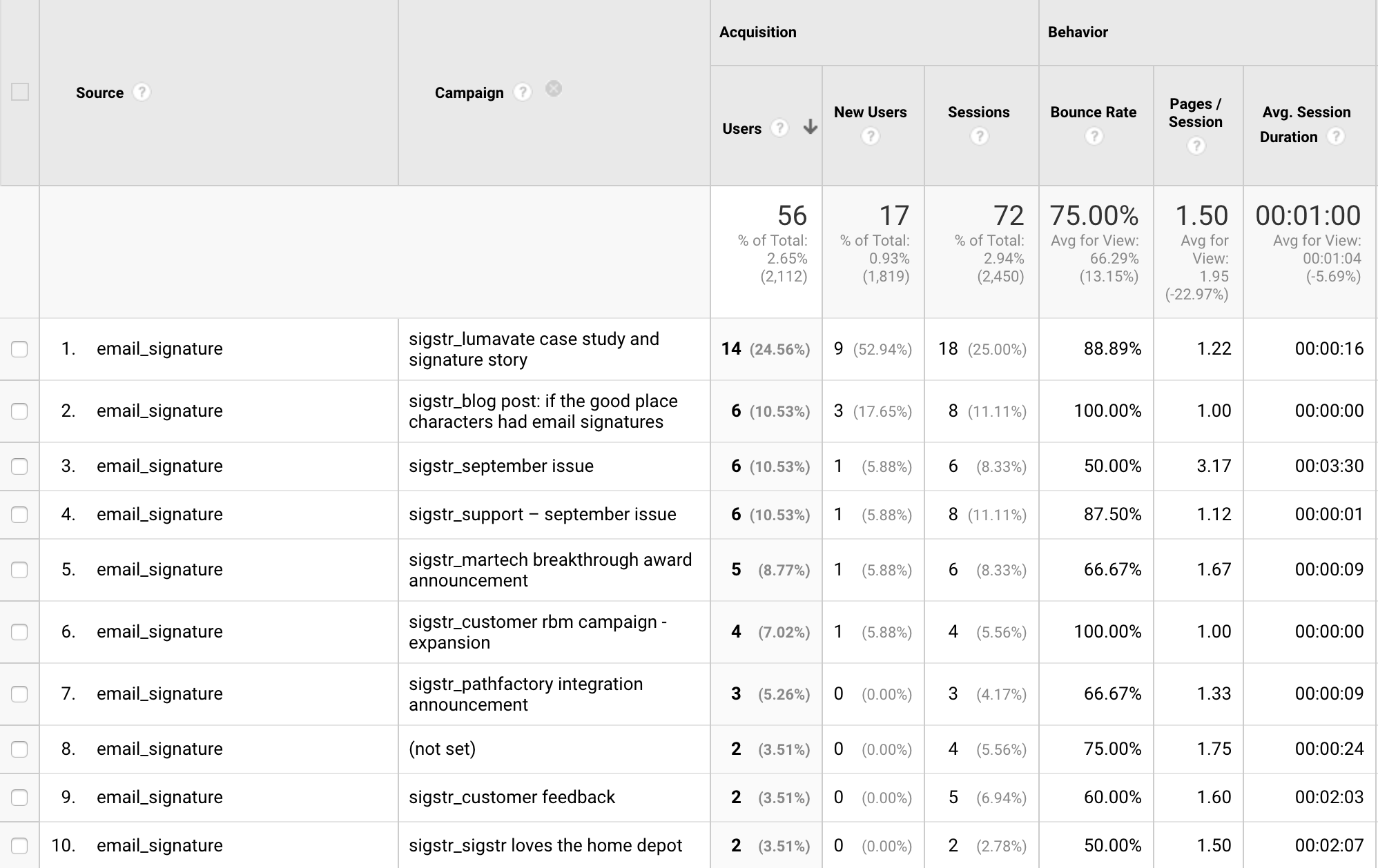The image size is (1378, 868).
Task: Open email_signature source in row 2
Action: click(x=159, y=411)
